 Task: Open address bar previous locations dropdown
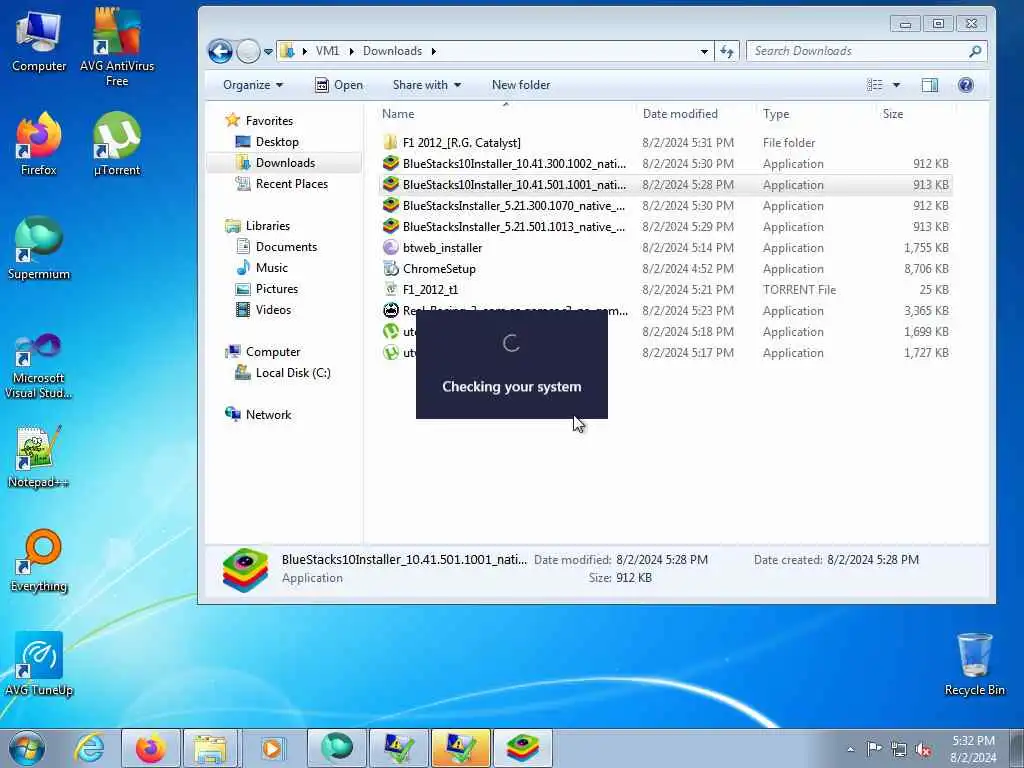tap(704, 51)
